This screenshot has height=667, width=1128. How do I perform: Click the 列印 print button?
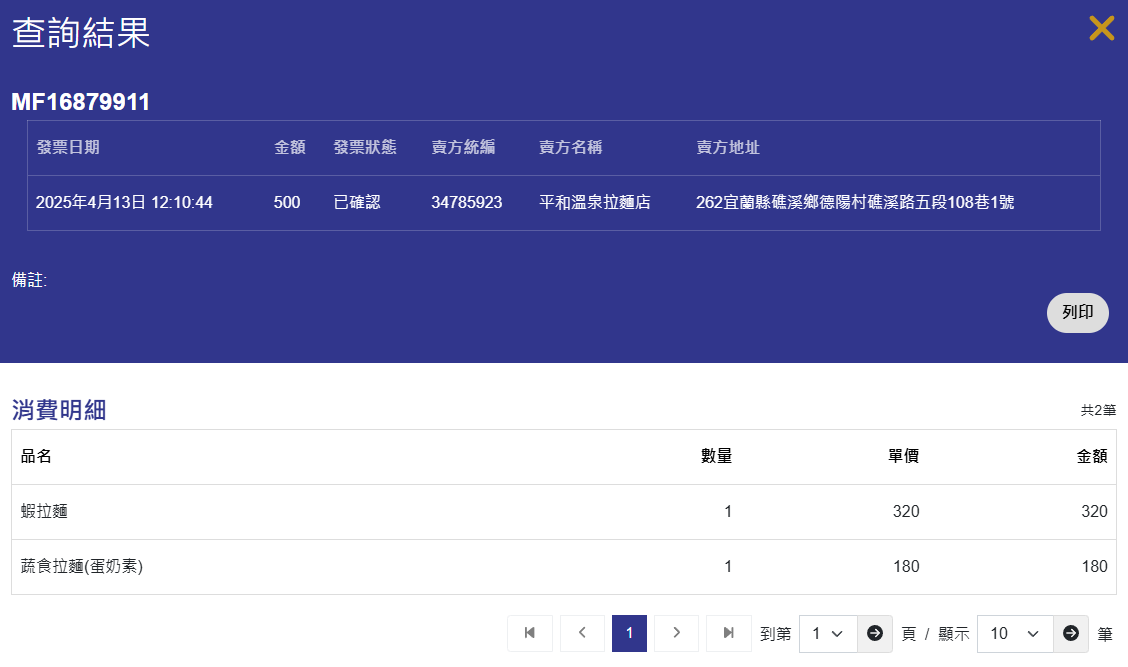[x=1077, y=313]
